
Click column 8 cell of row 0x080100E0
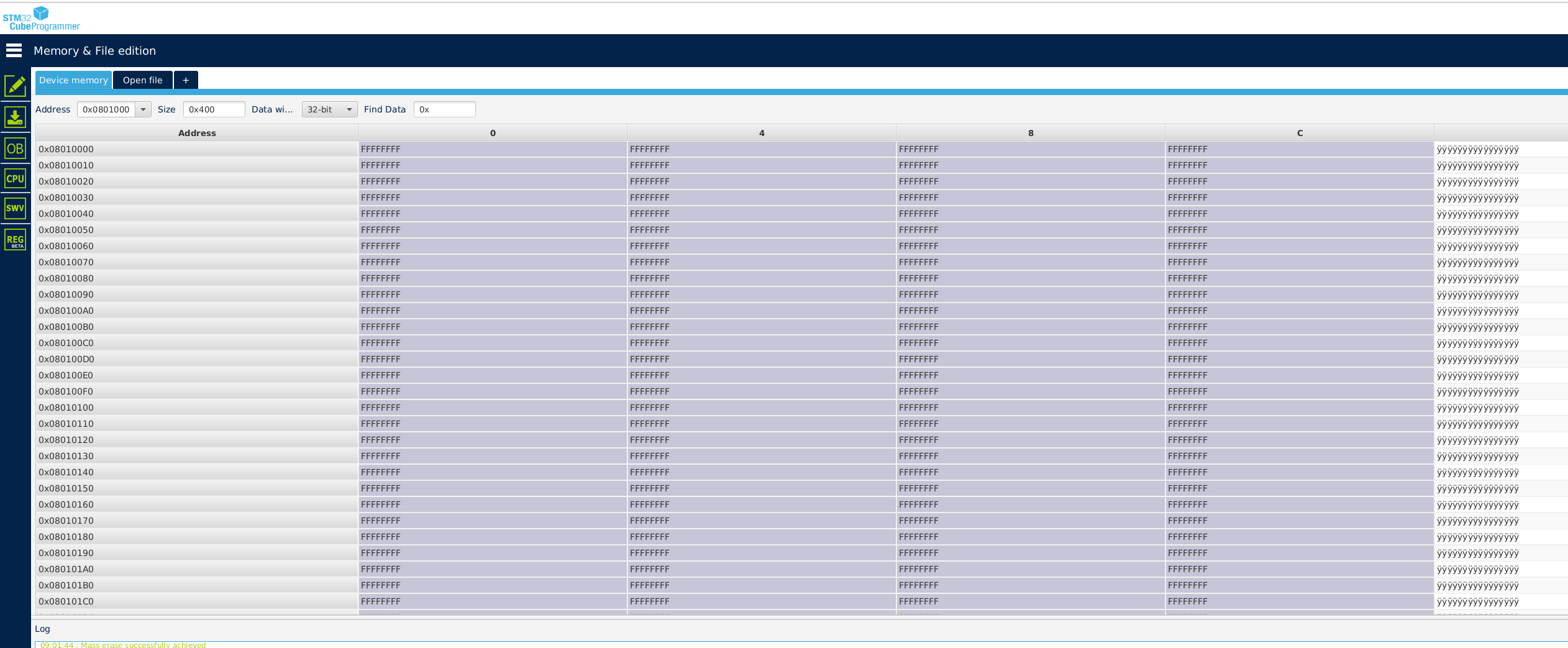click(x=1031, y=375)
